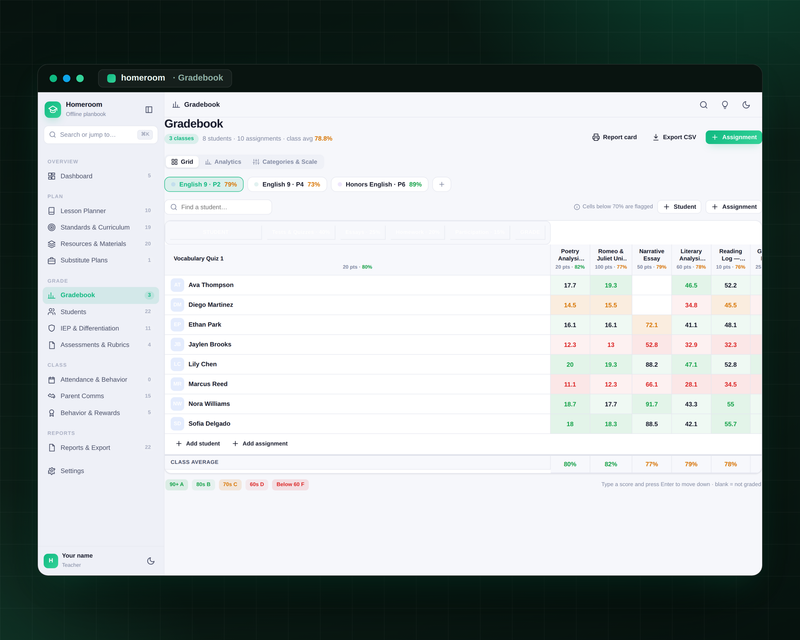Select Jaylen Brooks student row name
This screenshot has height=640, width=800.
coord(210,344)
